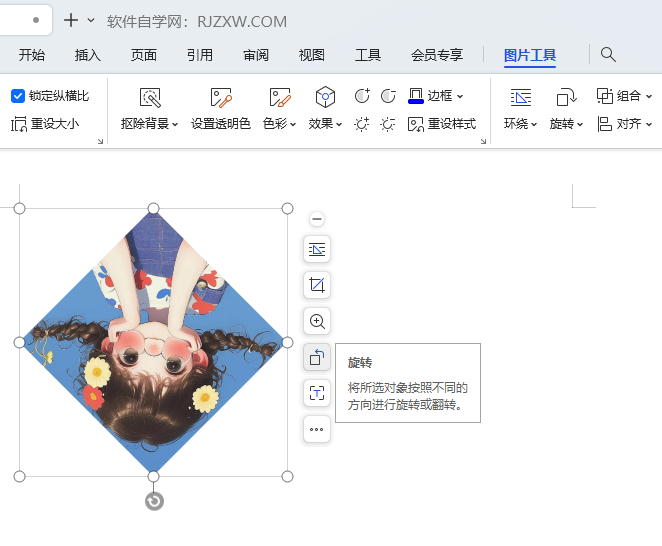Click the floating wrap layout icon
This screenshot has height=546, width=662.
[x=317, y=249]
